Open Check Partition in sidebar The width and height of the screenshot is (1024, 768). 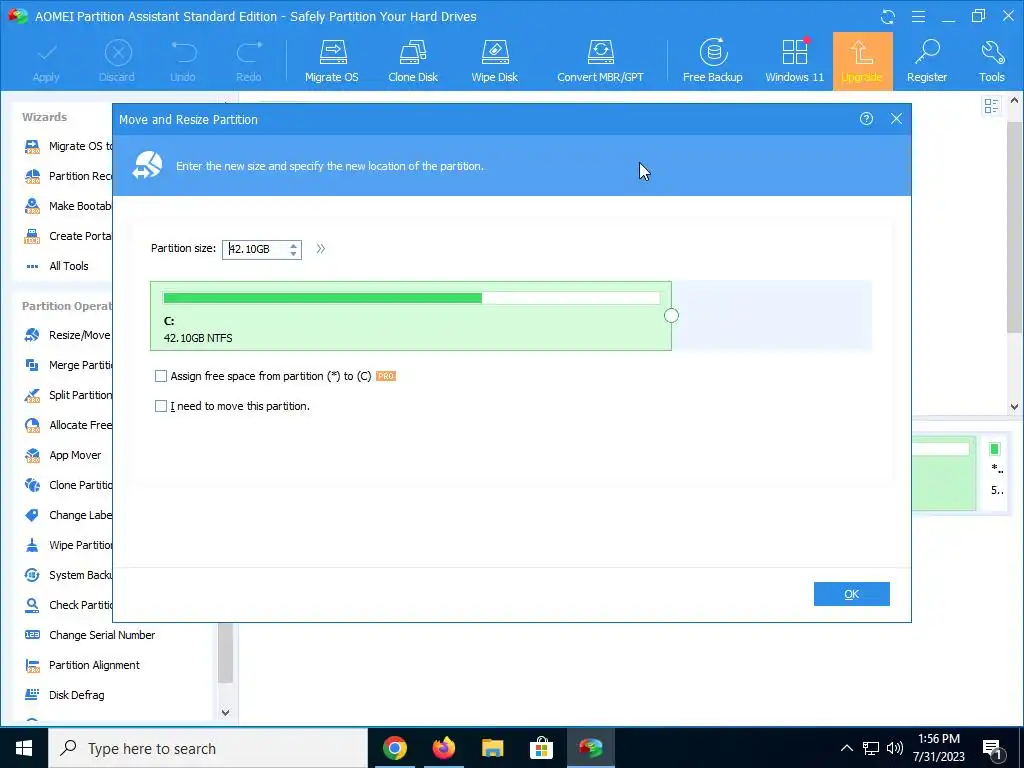[x=67, y=605]
